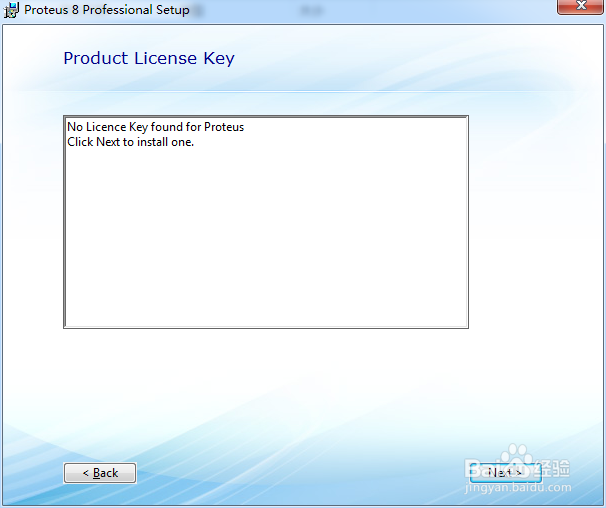606x508 pixels.
Task: Click the word 'Key' in the heading
Action: pyautogui.click(x=219, y=59)
